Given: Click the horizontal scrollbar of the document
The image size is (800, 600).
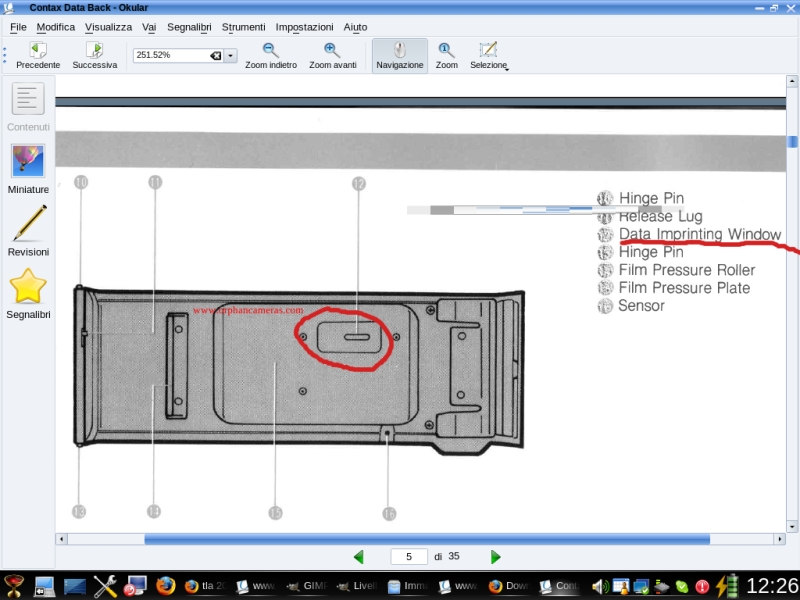Looking at the screenshot, I should [426, 539].
